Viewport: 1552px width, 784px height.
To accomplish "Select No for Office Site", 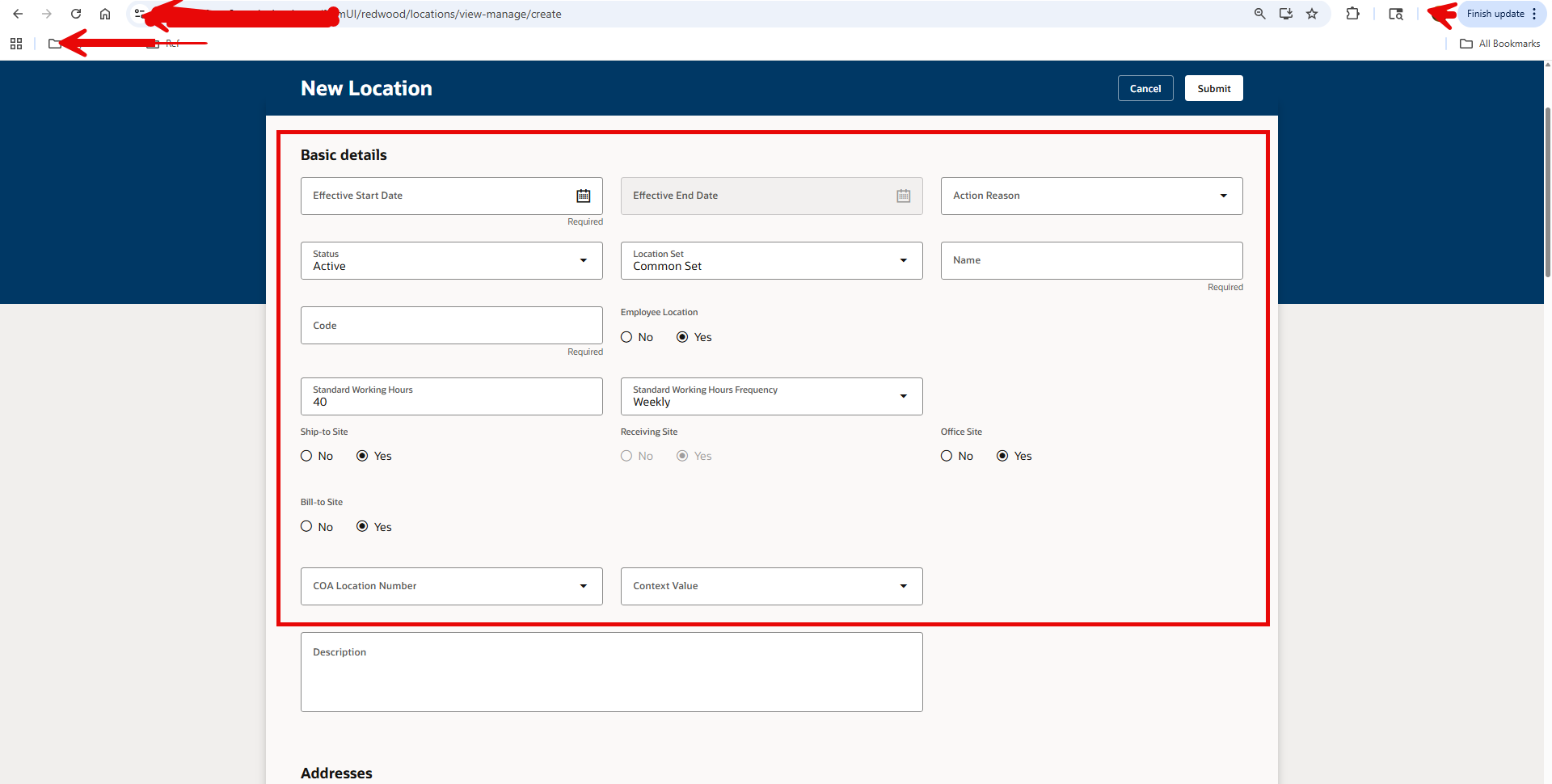I will (947, 456).
